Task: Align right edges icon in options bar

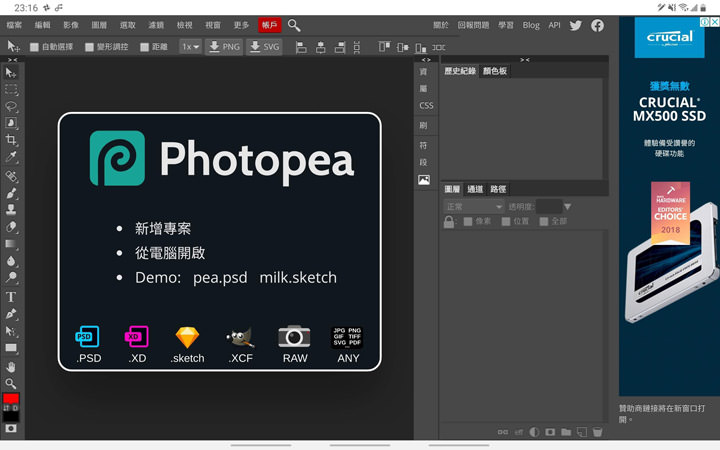Action: [340, 47]
